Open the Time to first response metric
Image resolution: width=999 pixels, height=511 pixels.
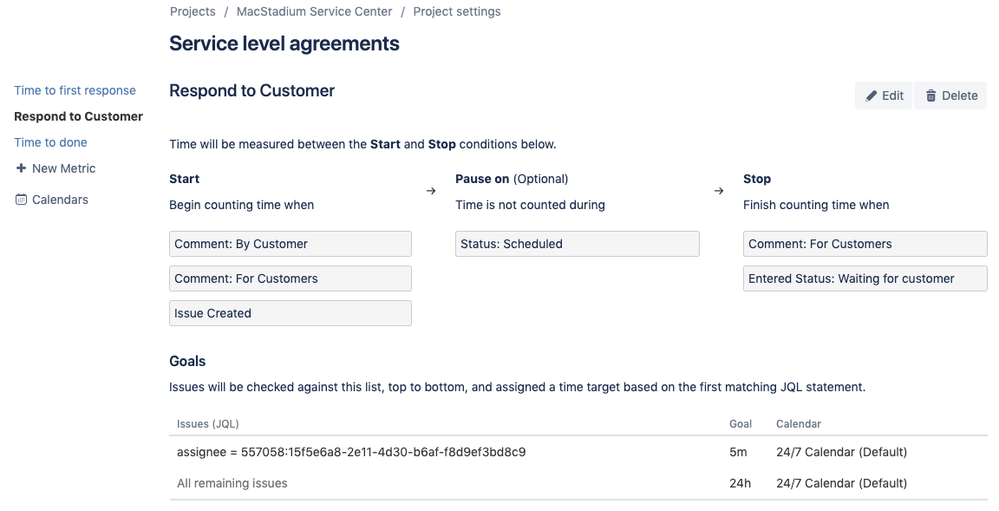(75, 90)
